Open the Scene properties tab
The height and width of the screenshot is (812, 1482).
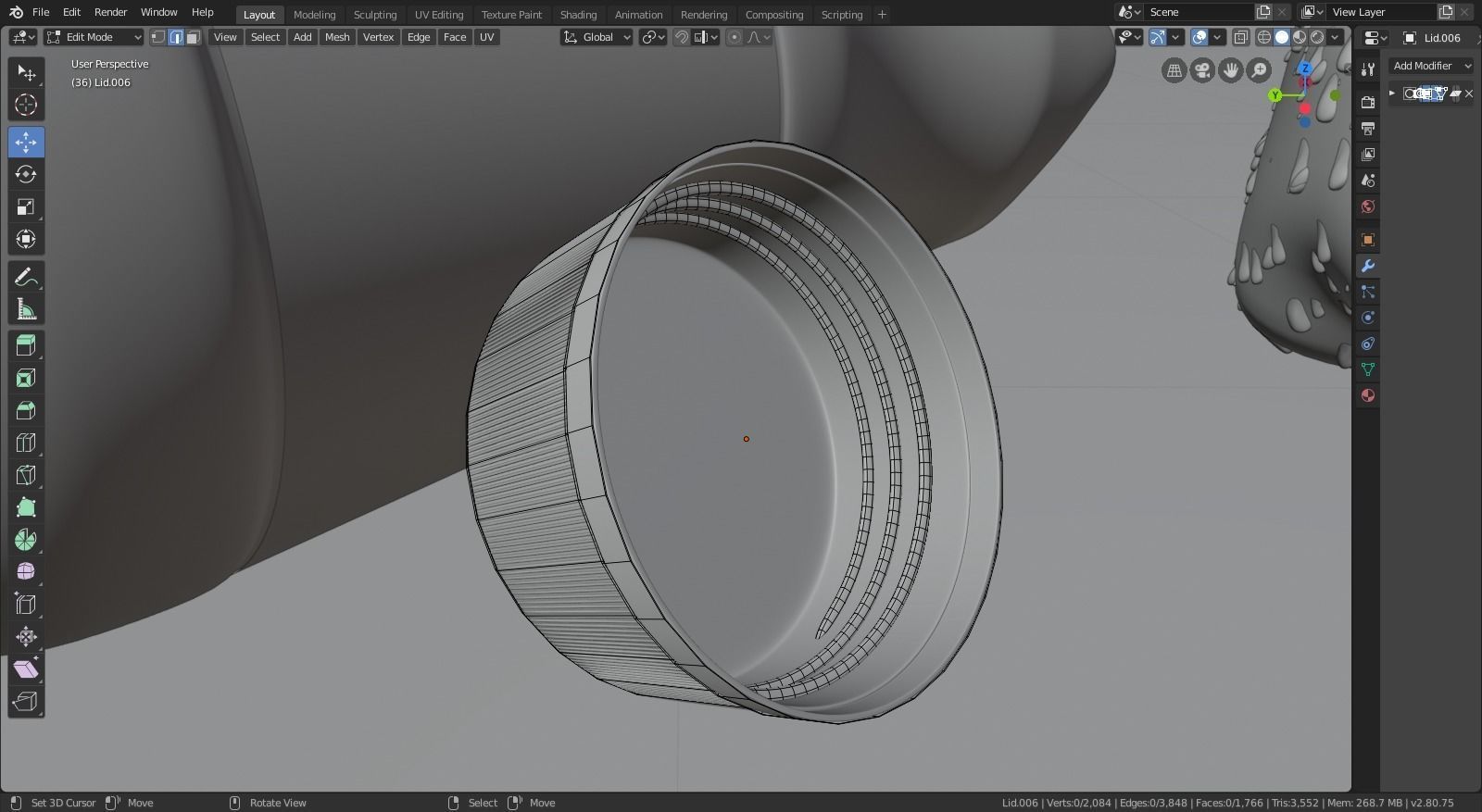[x=1368, y=180]
